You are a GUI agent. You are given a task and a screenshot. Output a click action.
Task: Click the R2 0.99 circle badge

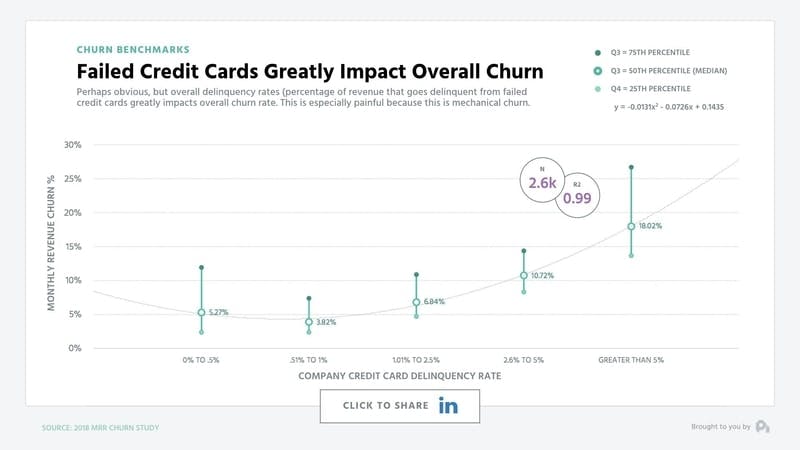point(578,196)
